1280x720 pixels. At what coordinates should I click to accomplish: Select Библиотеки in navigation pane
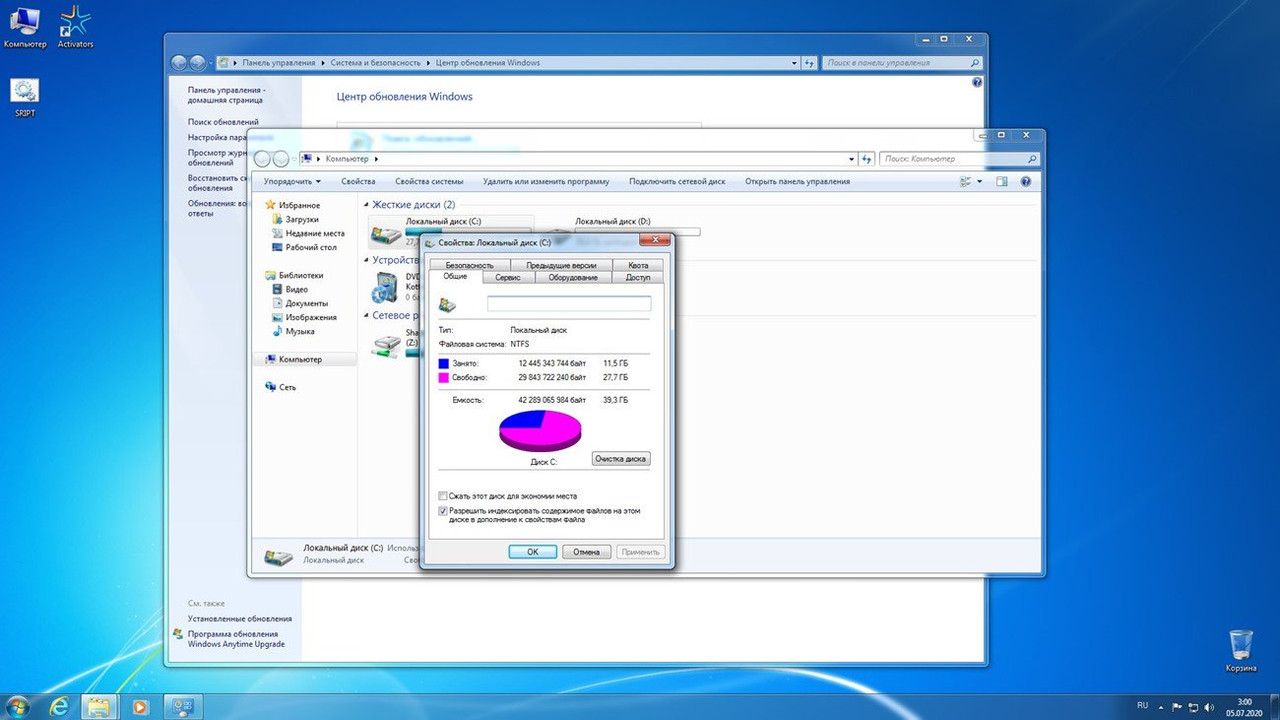click(294, 275)
